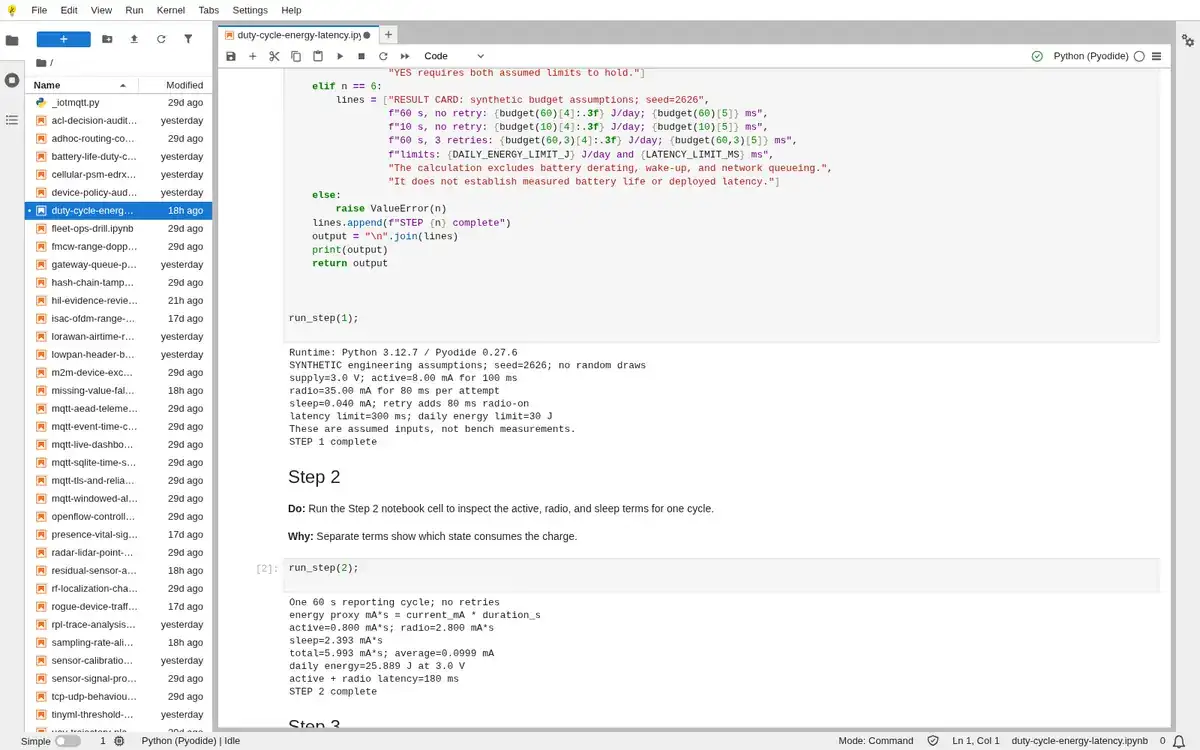Insert a cell below with plus icon

pos(253,56)
